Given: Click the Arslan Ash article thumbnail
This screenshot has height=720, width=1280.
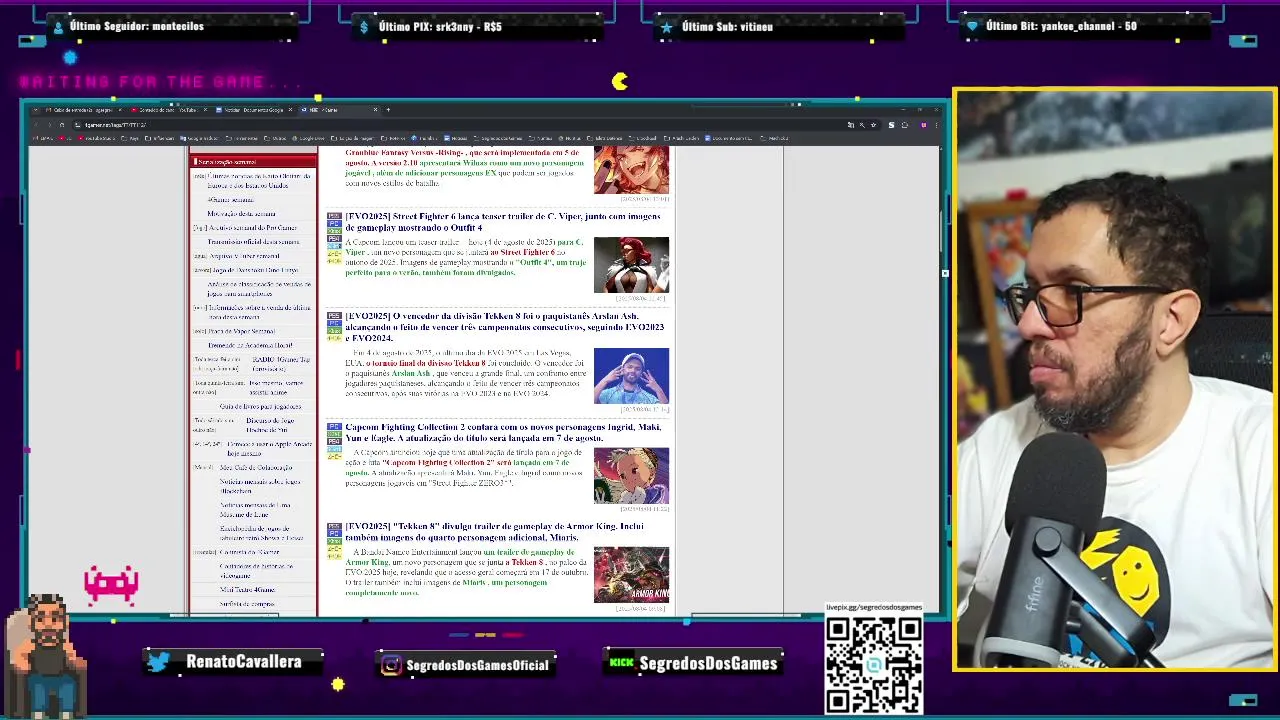Looking at the screenshot, I should pos(631,376).
